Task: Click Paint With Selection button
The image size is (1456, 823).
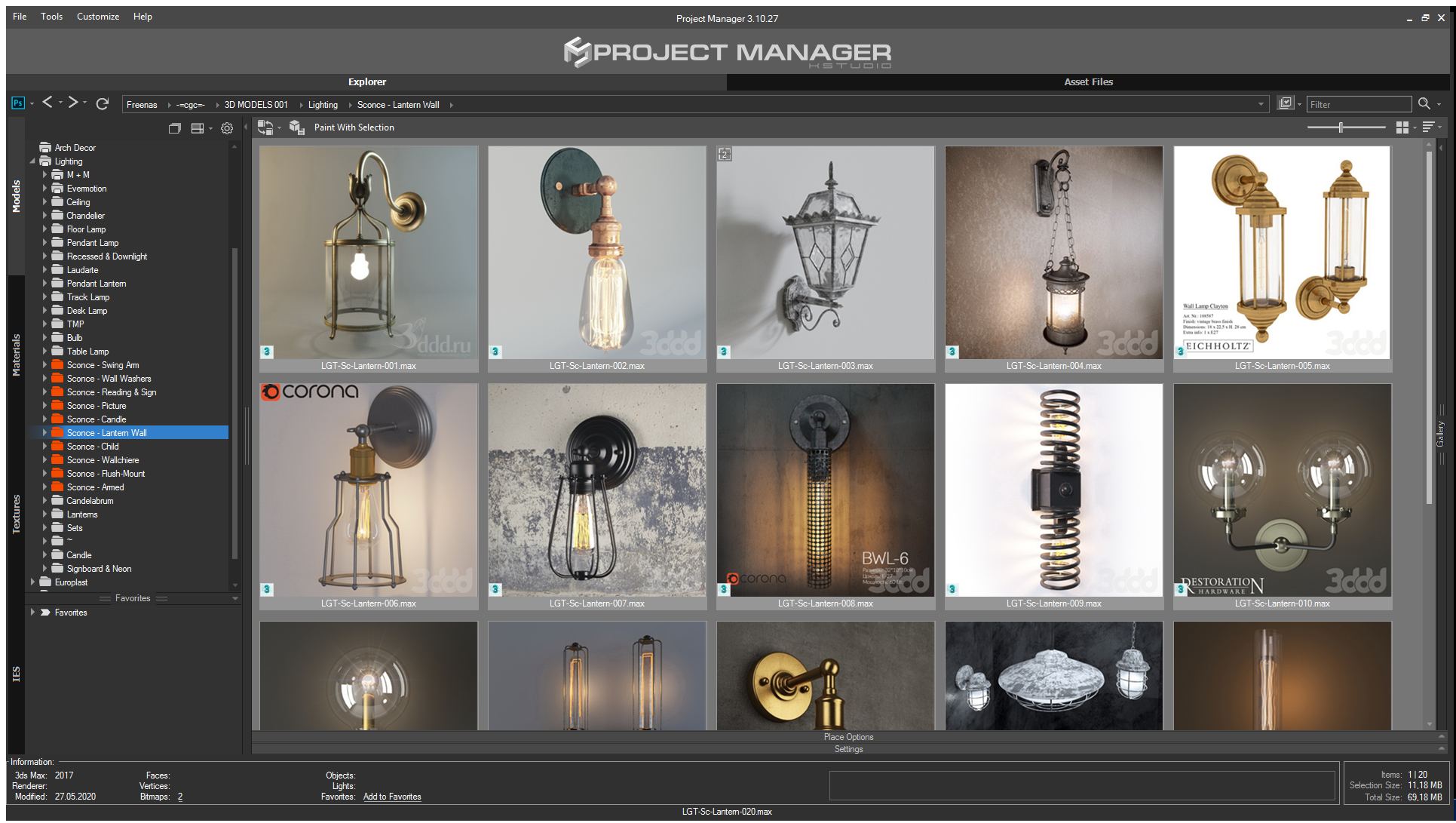Action: coord(354,127)
